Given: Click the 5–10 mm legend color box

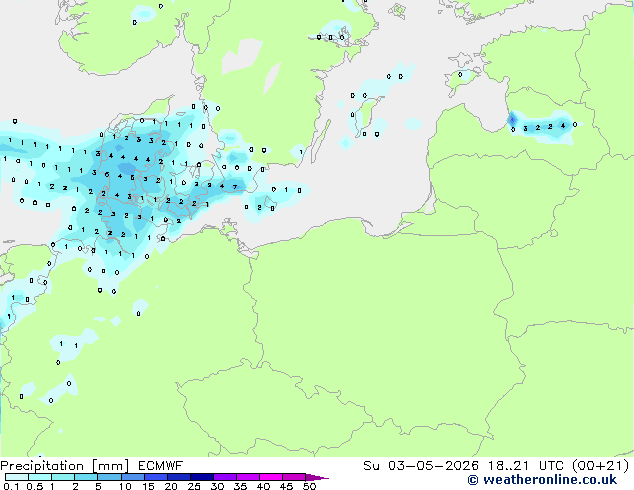Looking at the screenshot, I should coord(109,477).
